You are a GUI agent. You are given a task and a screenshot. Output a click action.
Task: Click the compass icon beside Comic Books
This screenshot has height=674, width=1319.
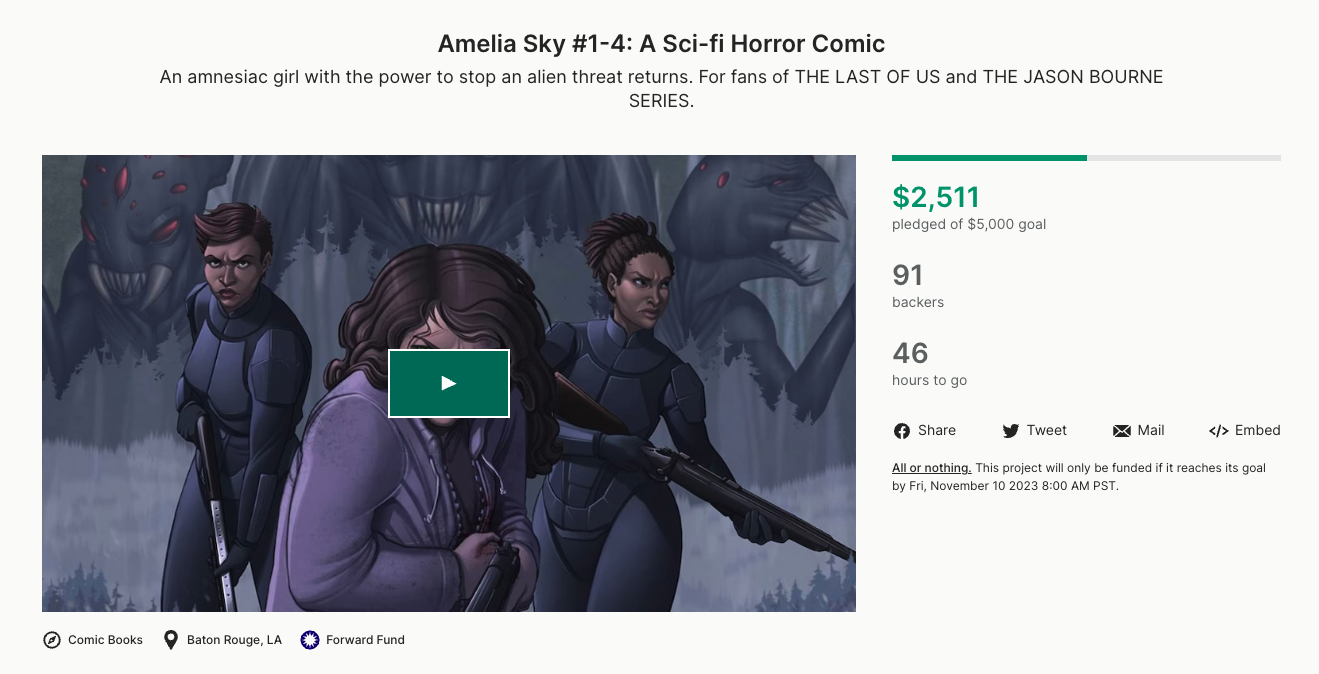pos(52,640)
